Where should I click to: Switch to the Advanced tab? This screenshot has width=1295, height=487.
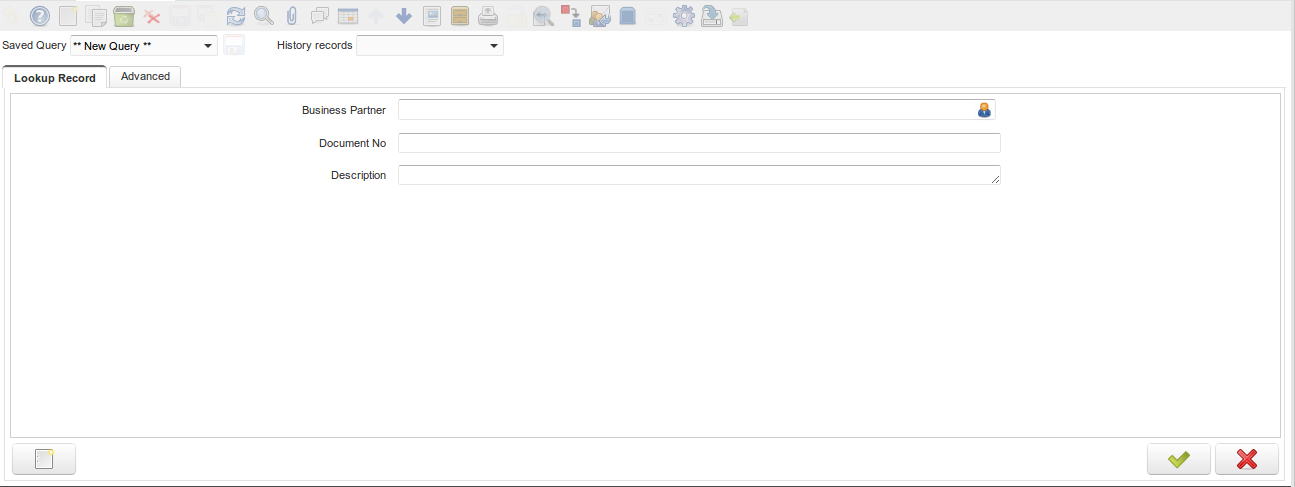pyautogui.click(x=145, y=77)
